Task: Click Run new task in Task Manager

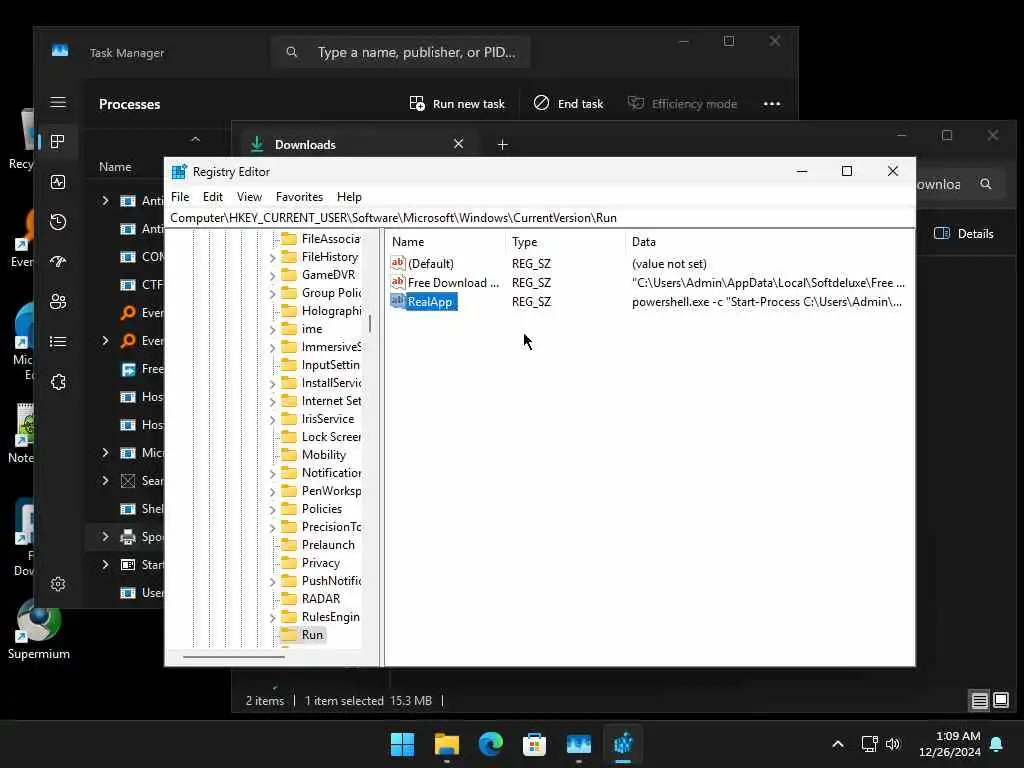Action: [457, 104]
